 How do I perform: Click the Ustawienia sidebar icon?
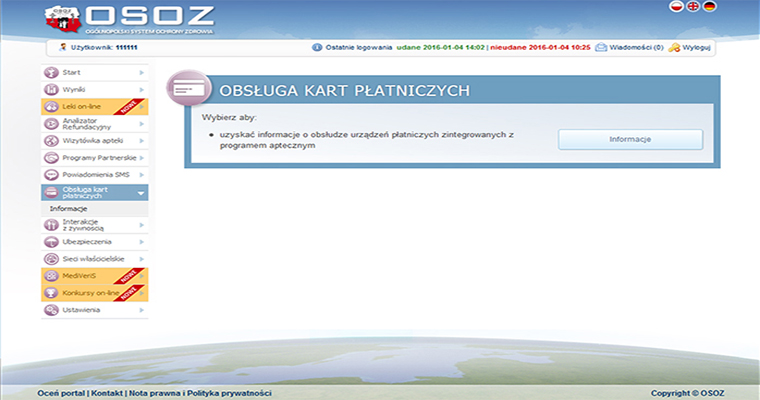52,310
